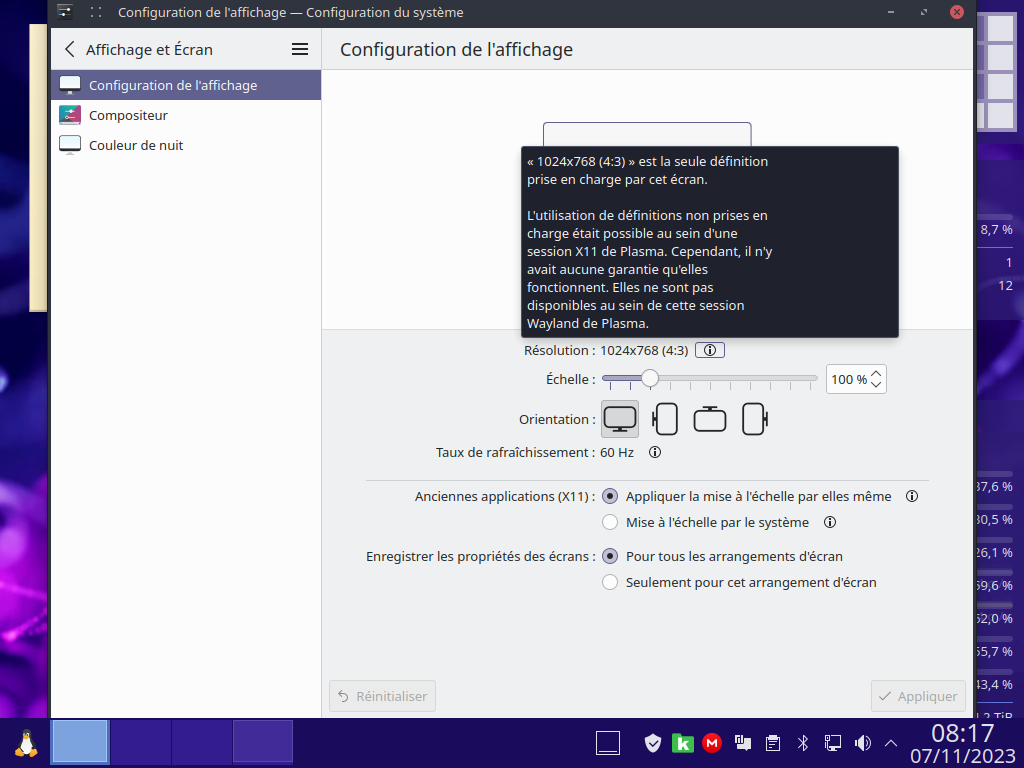Click the Compositeur sidebar icon

coord(70,115)
